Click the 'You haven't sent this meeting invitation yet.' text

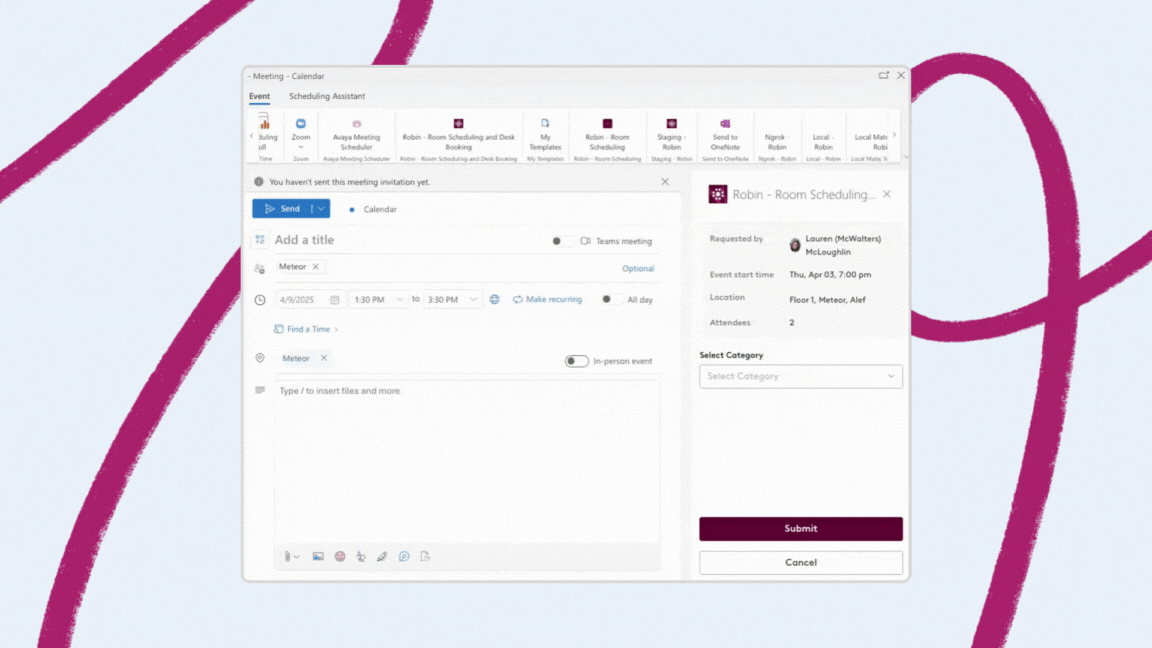click(350, 182)
